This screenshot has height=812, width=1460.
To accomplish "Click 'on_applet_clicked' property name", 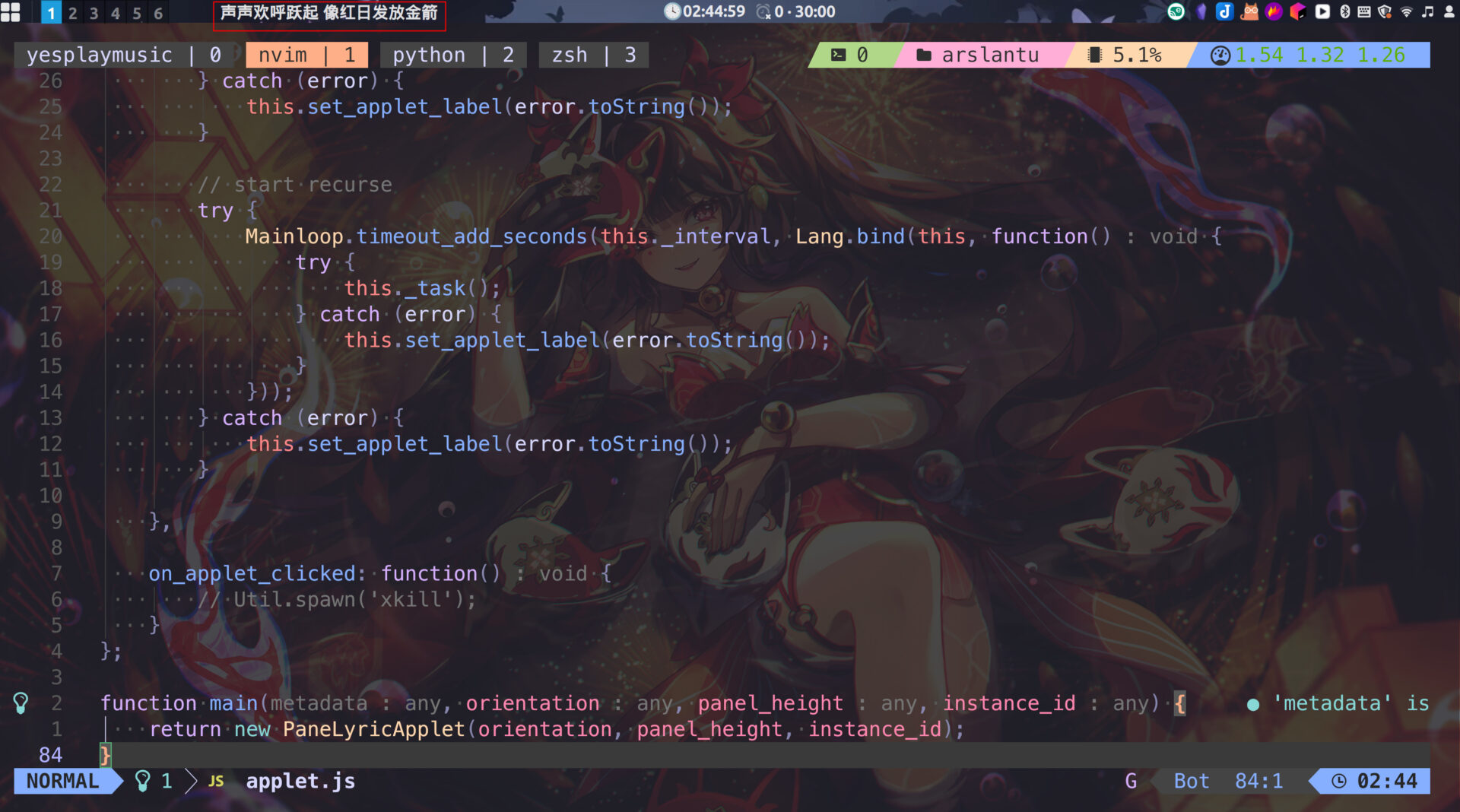I will point(252,573).
